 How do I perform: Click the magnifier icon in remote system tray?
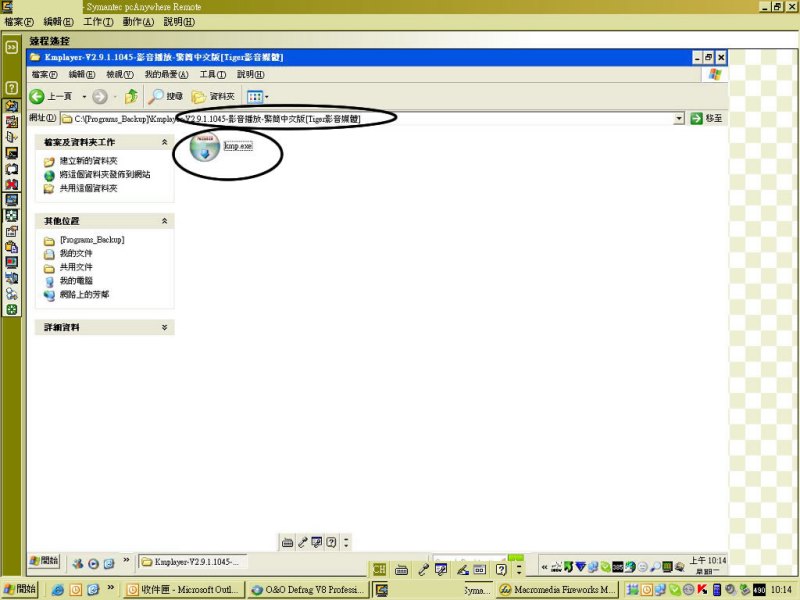tap(655, 566)
